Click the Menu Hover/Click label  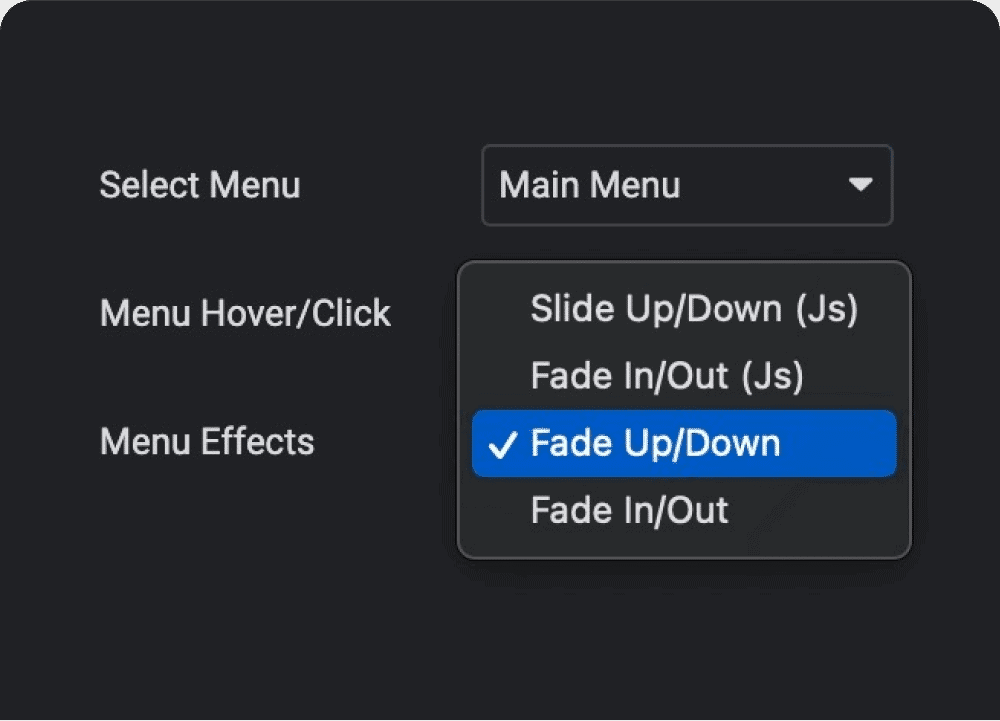click(x=245, y=313)
